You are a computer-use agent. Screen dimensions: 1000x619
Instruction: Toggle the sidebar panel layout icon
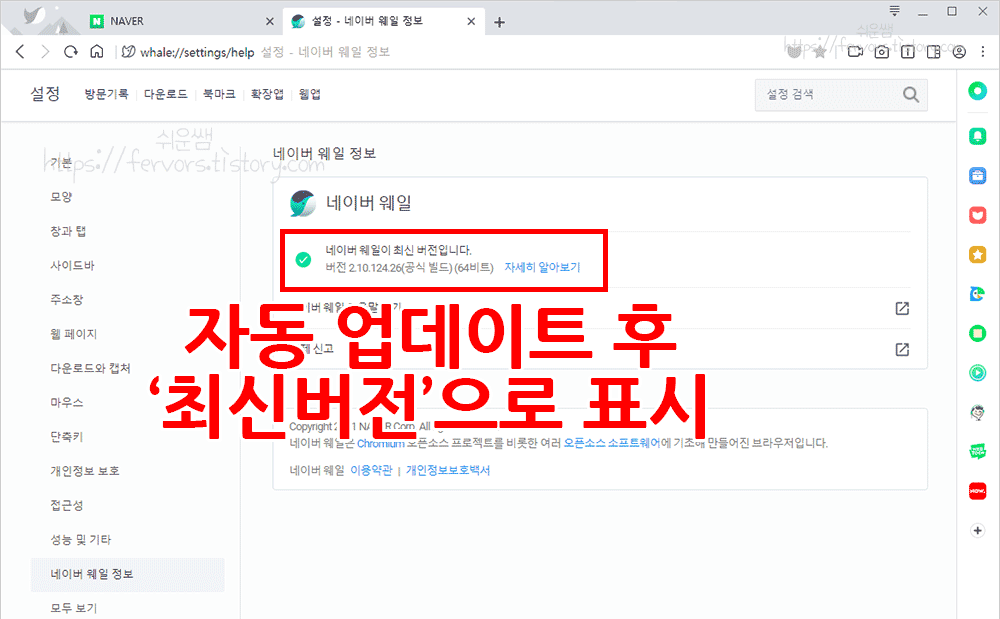point(934,52)
